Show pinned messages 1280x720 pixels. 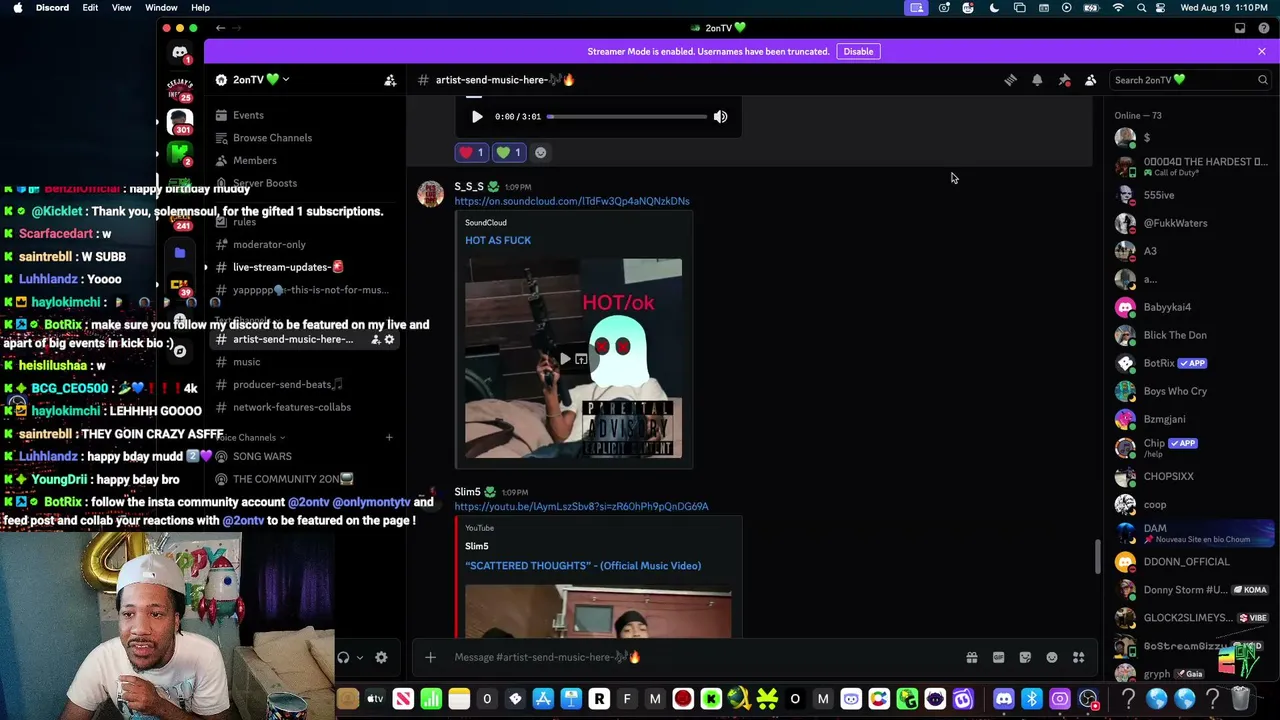click(1064, 80)
